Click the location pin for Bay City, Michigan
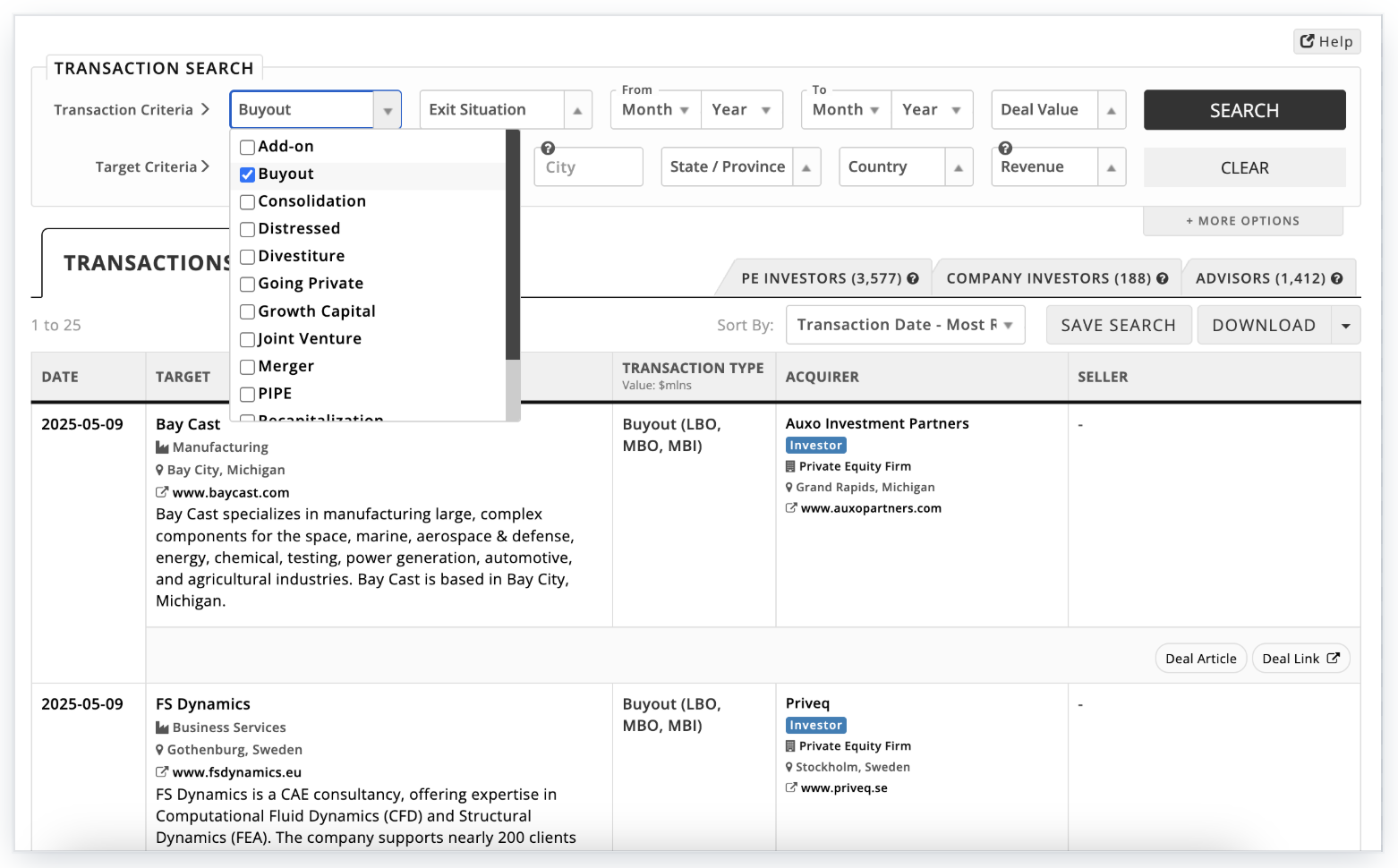This screenshot has height=868, width=1398. (x=158, y=469)
